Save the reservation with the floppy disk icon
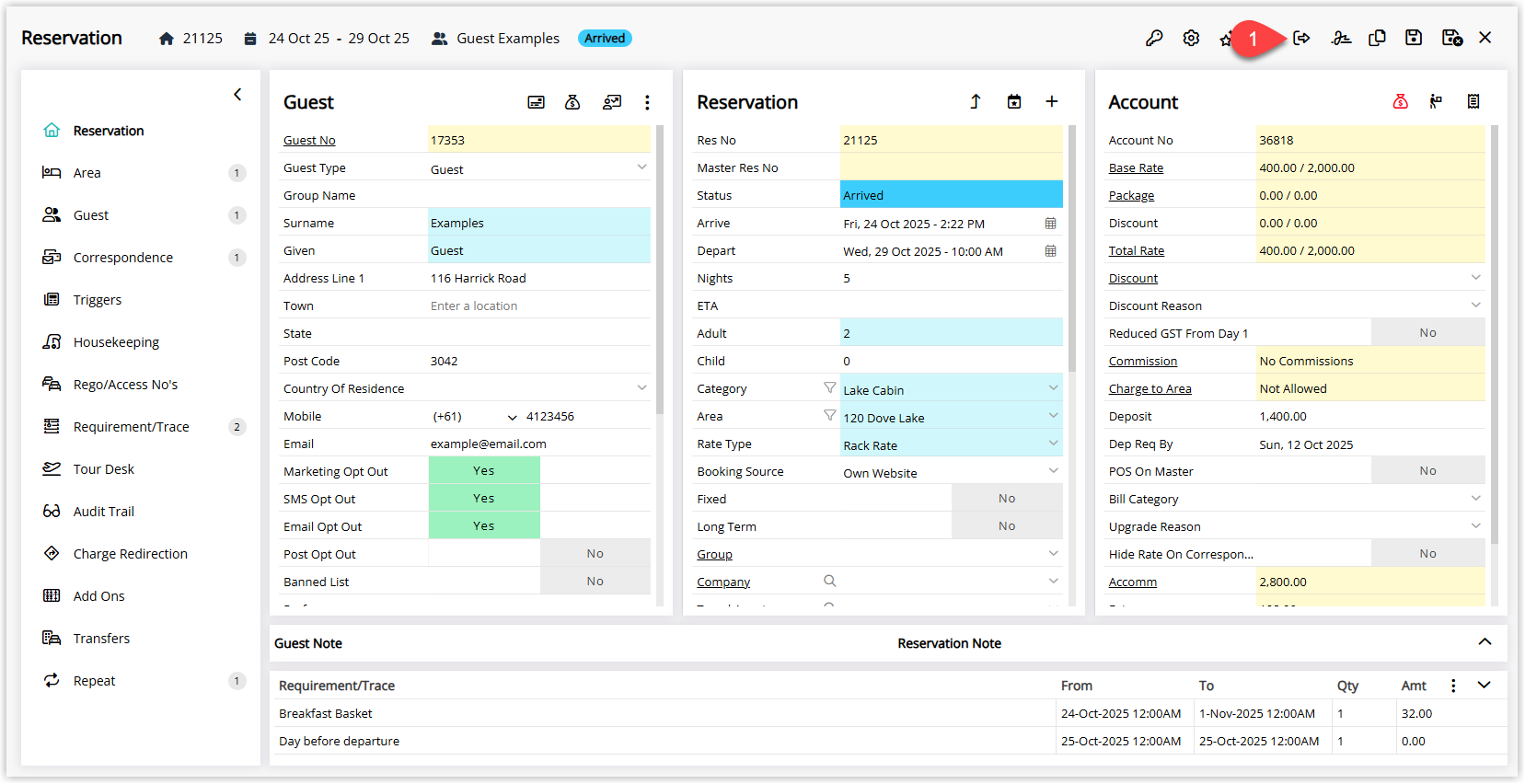This screenshot has width=1525, height=784. pyautogui.click(x=1414, y=38)
